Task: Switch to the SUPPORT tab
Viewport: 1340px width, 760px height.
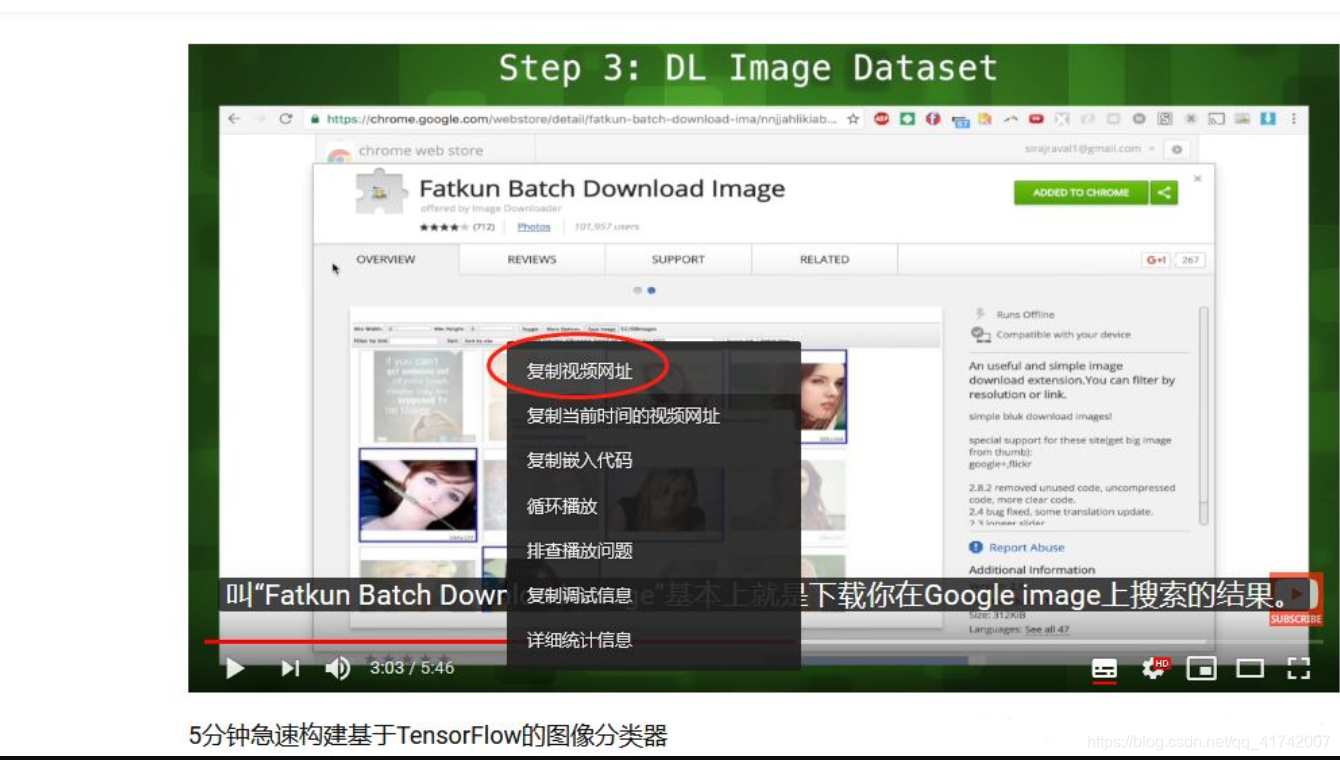Action: pos(678,260)
